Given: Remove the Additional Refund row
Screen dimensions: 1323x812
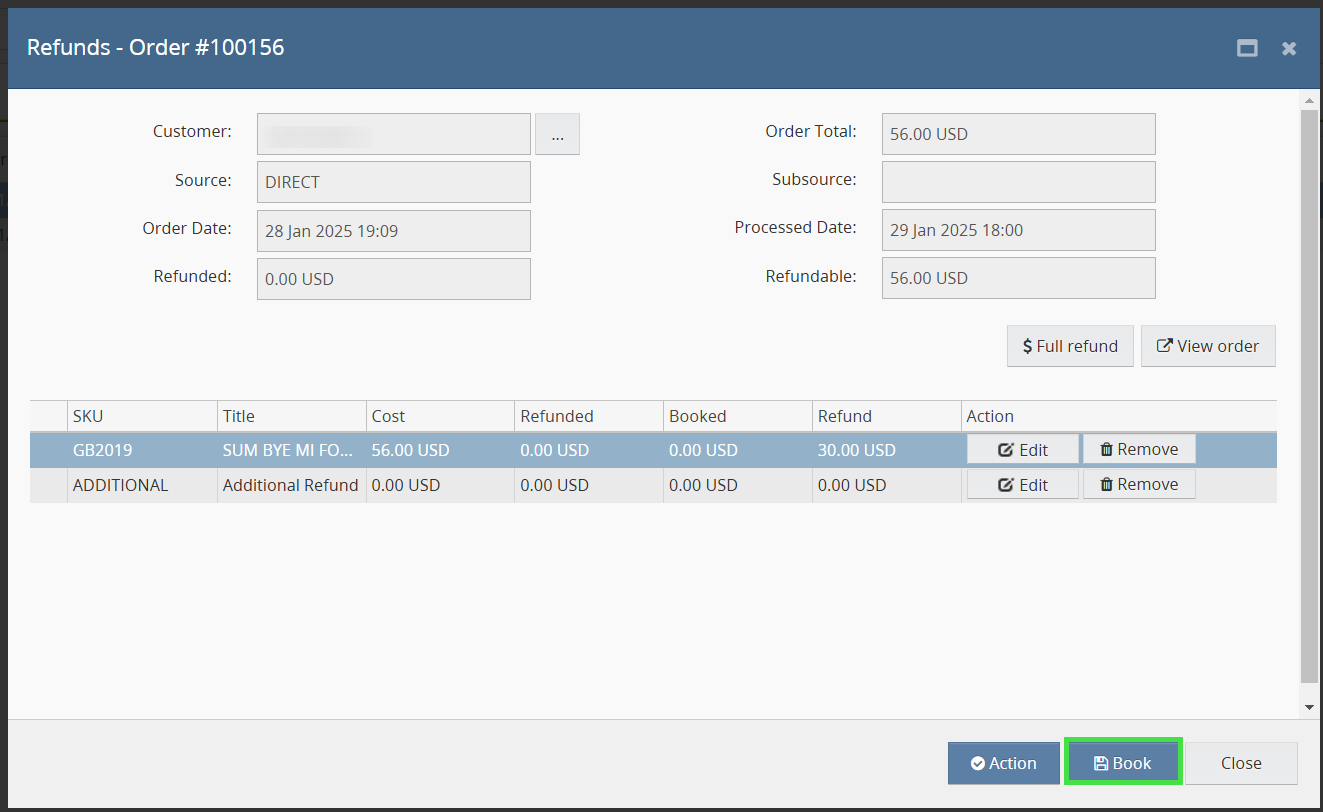Looking at the screenshot, I should coord(1139,485).
